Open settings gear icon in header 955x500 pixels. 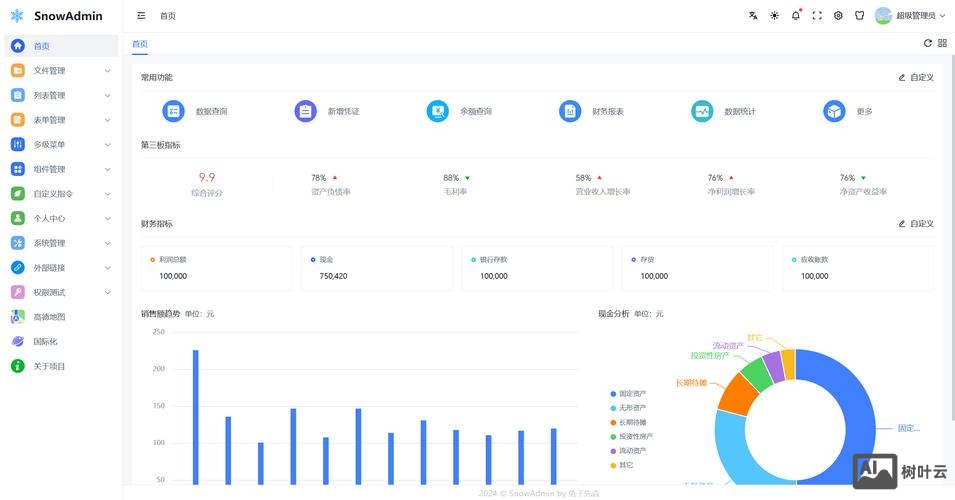tap(839, 16)
